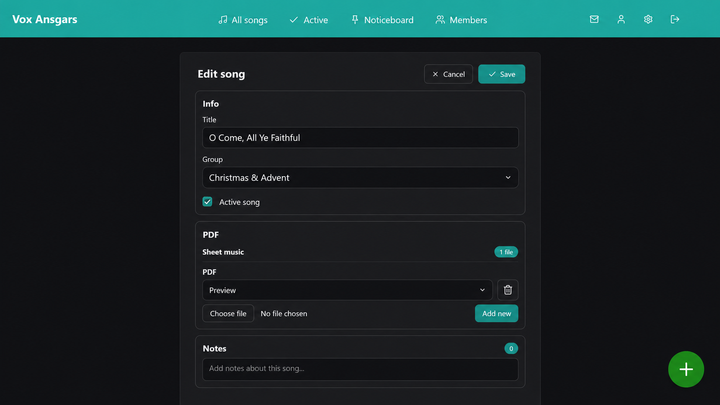Go to All songs
Viewport: 720px width, 405px height.
pyautogui.click(x=243, y=20)
